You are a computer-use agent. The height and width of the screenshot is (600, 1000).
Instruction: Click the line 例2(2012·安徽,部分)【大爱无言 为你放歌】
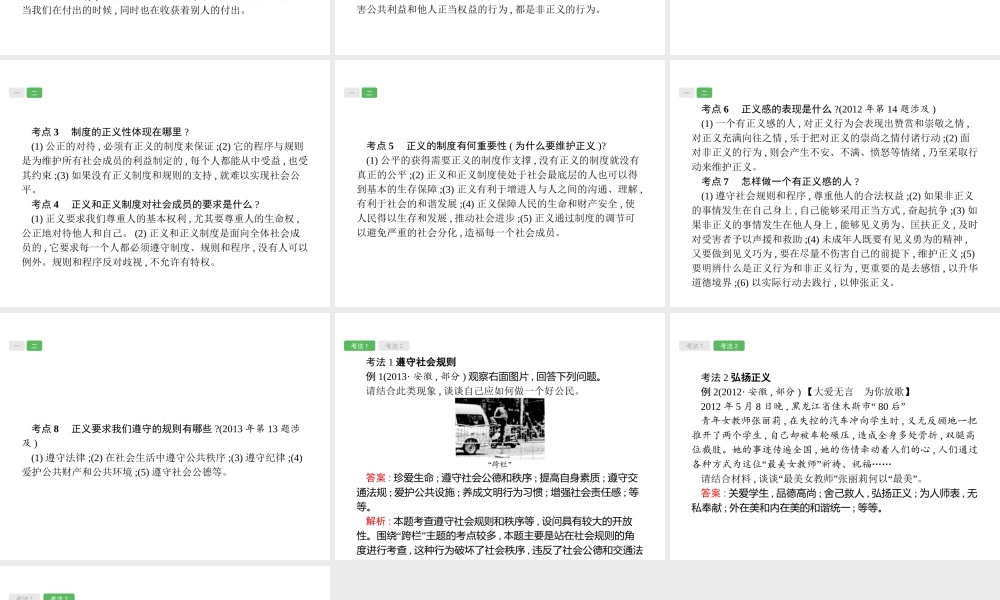pos(807,391)
